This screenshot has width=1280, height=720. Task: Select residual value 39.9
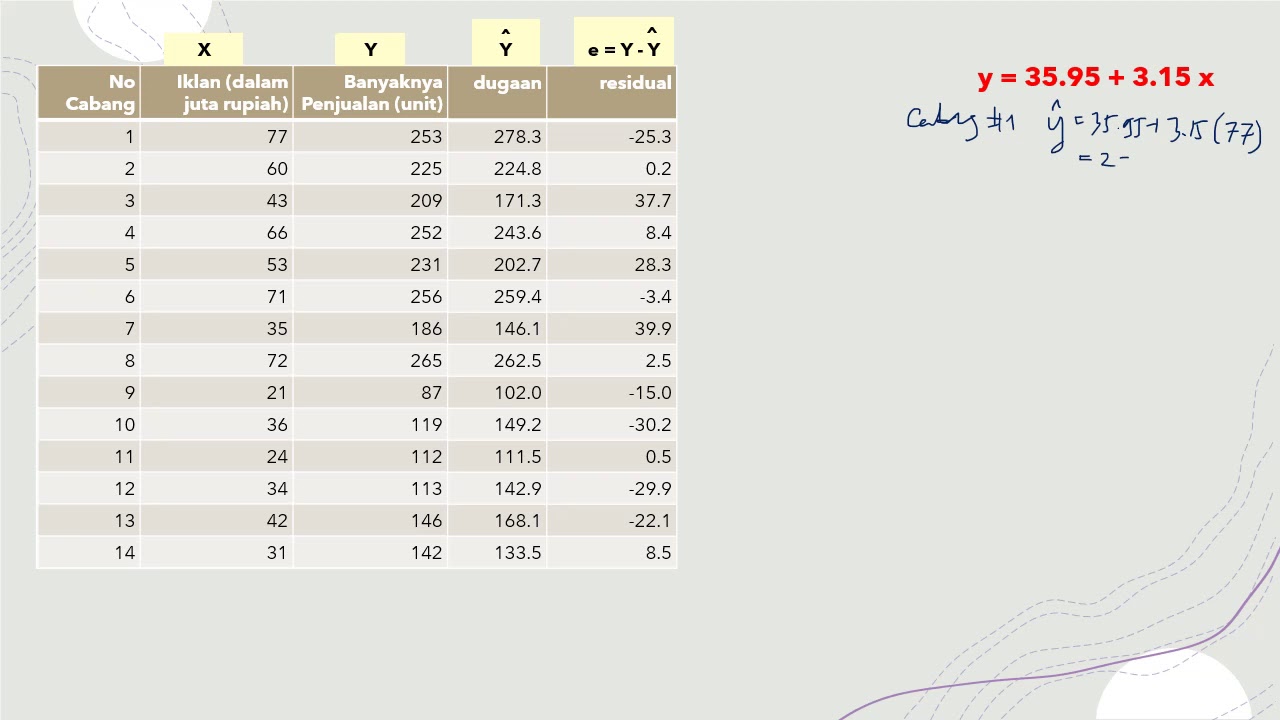click(653, 329)
